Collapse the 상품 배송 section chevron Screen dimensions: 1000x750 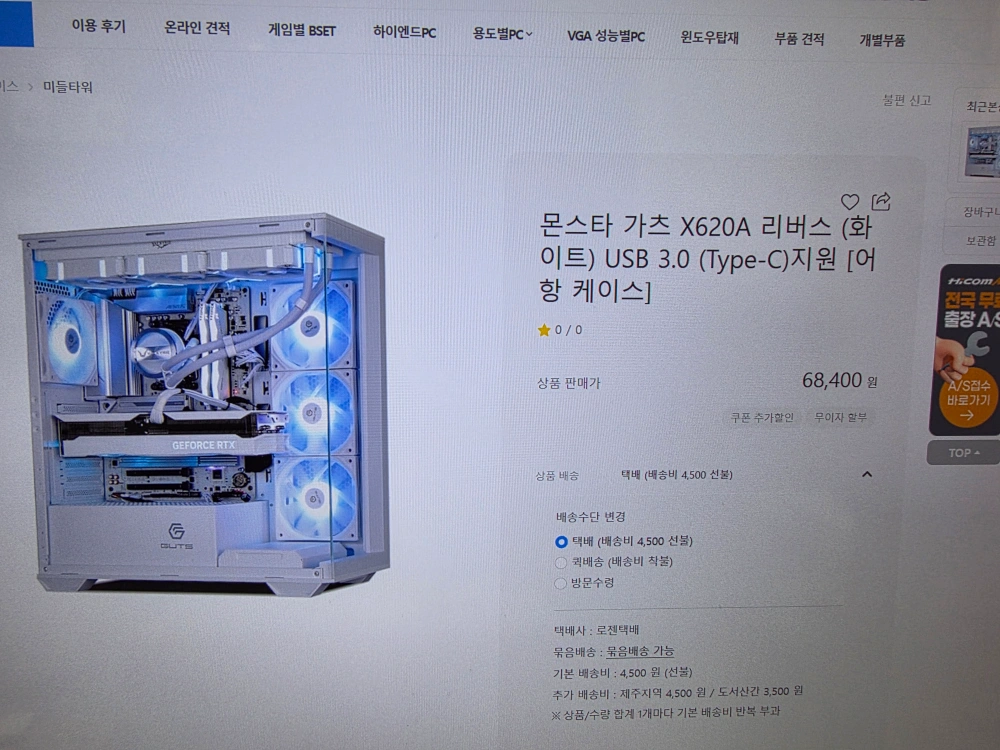coord(867,474)
